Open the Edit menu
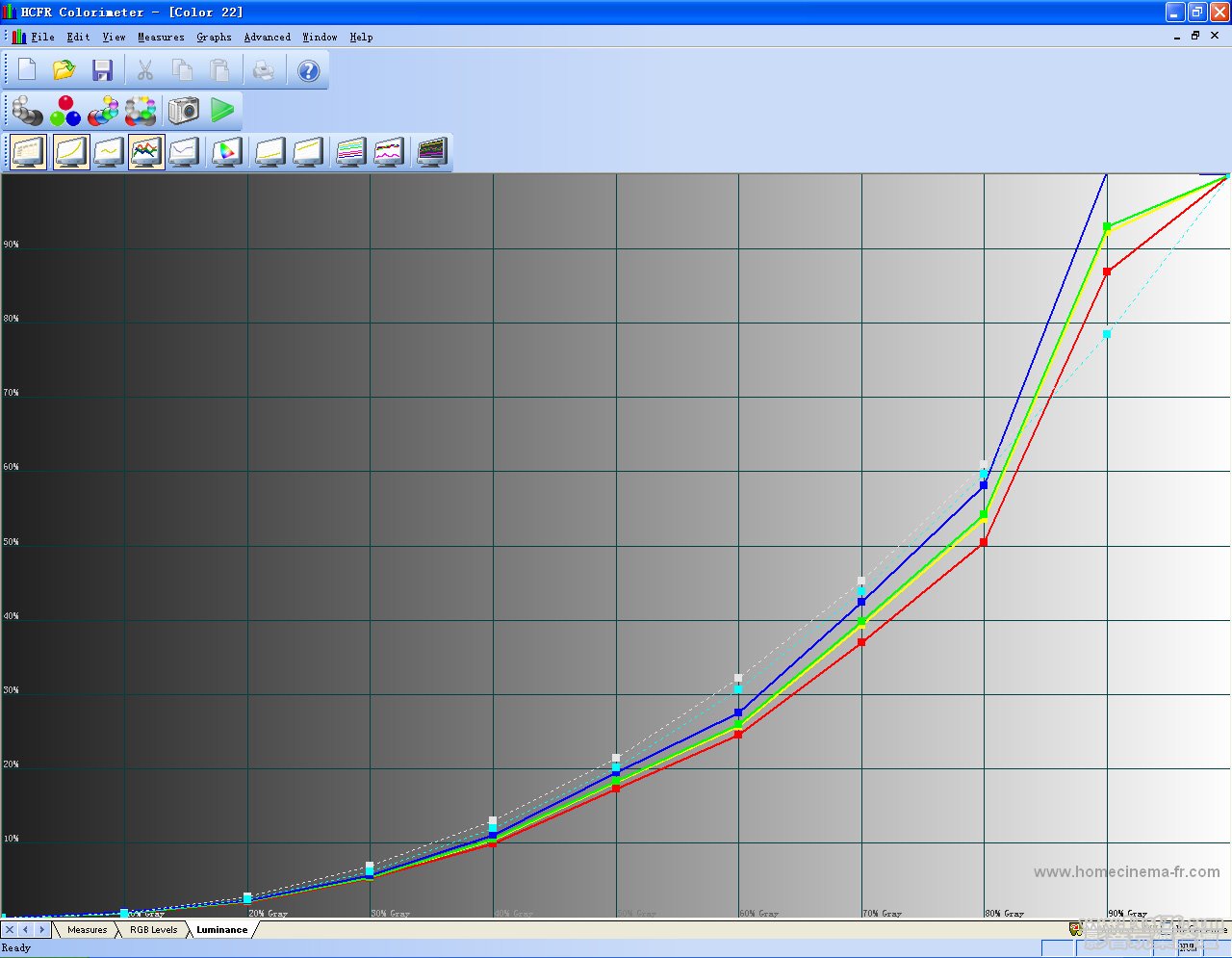 coord(78,37)
